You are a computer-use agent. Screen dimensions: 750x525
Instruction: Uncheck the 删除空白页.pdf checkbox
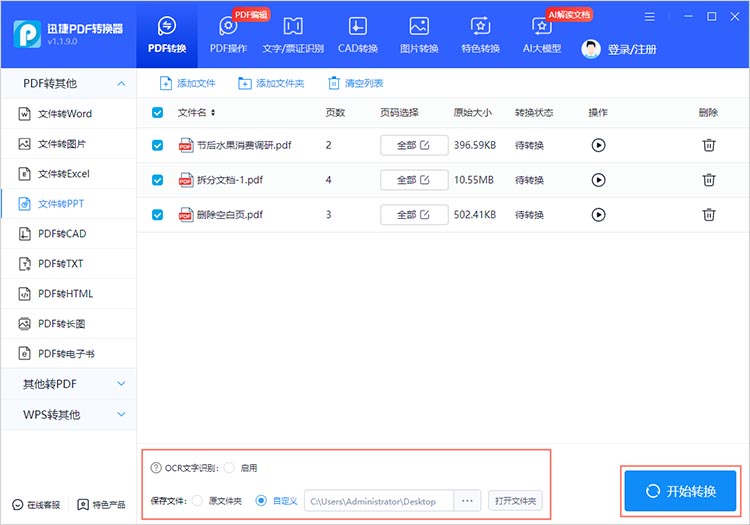point(158,214)
